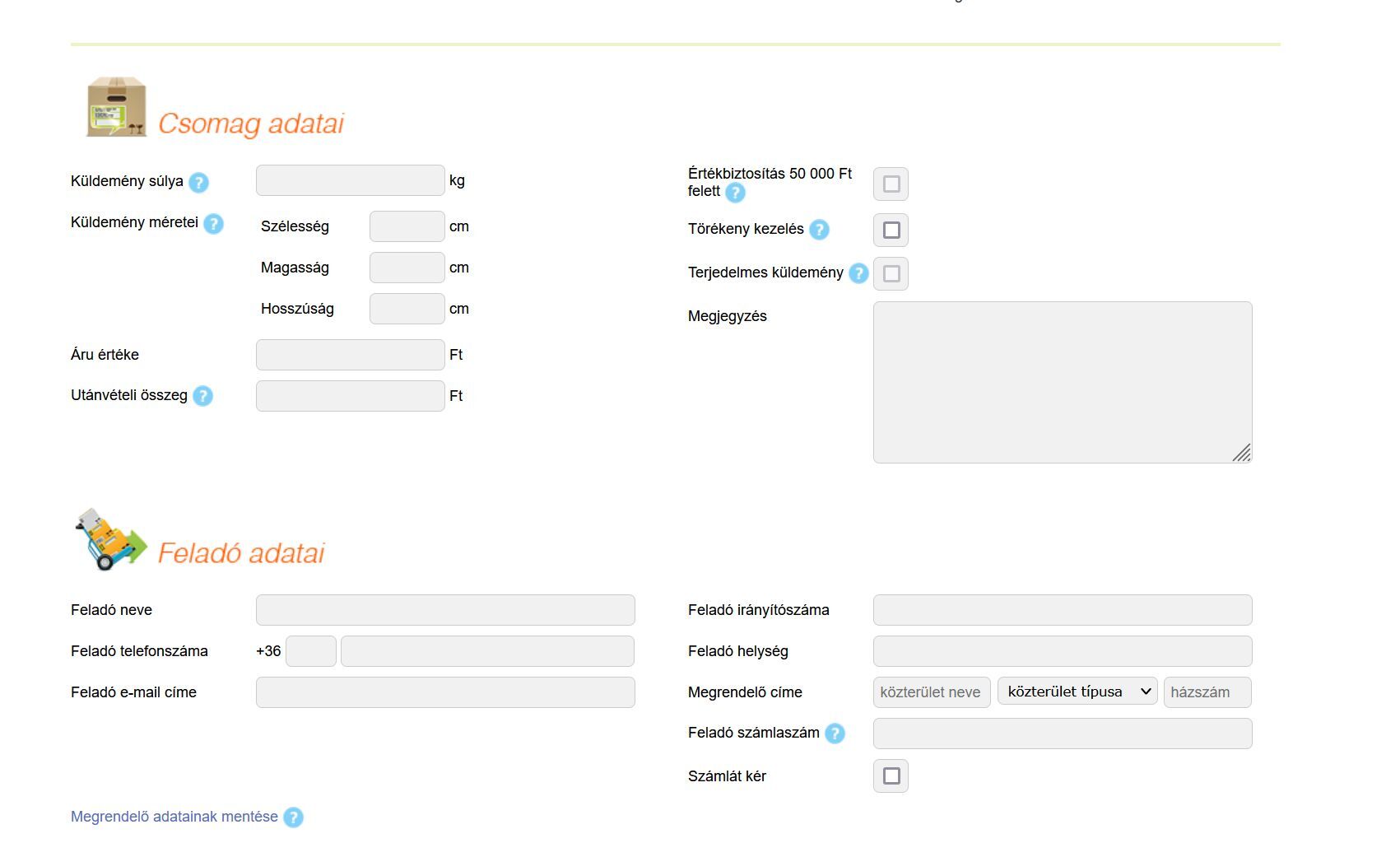Click the Csomag adatai heading
1400x843 pixels.
click(251, 123)
